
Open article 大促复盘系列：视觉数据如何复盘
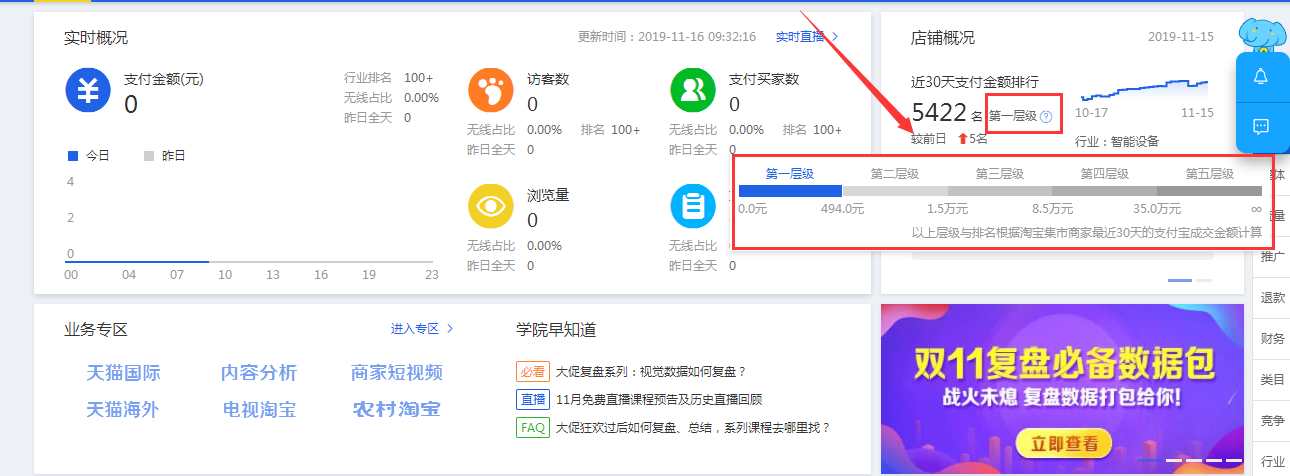pyautogui.click(x=651, y=372)
